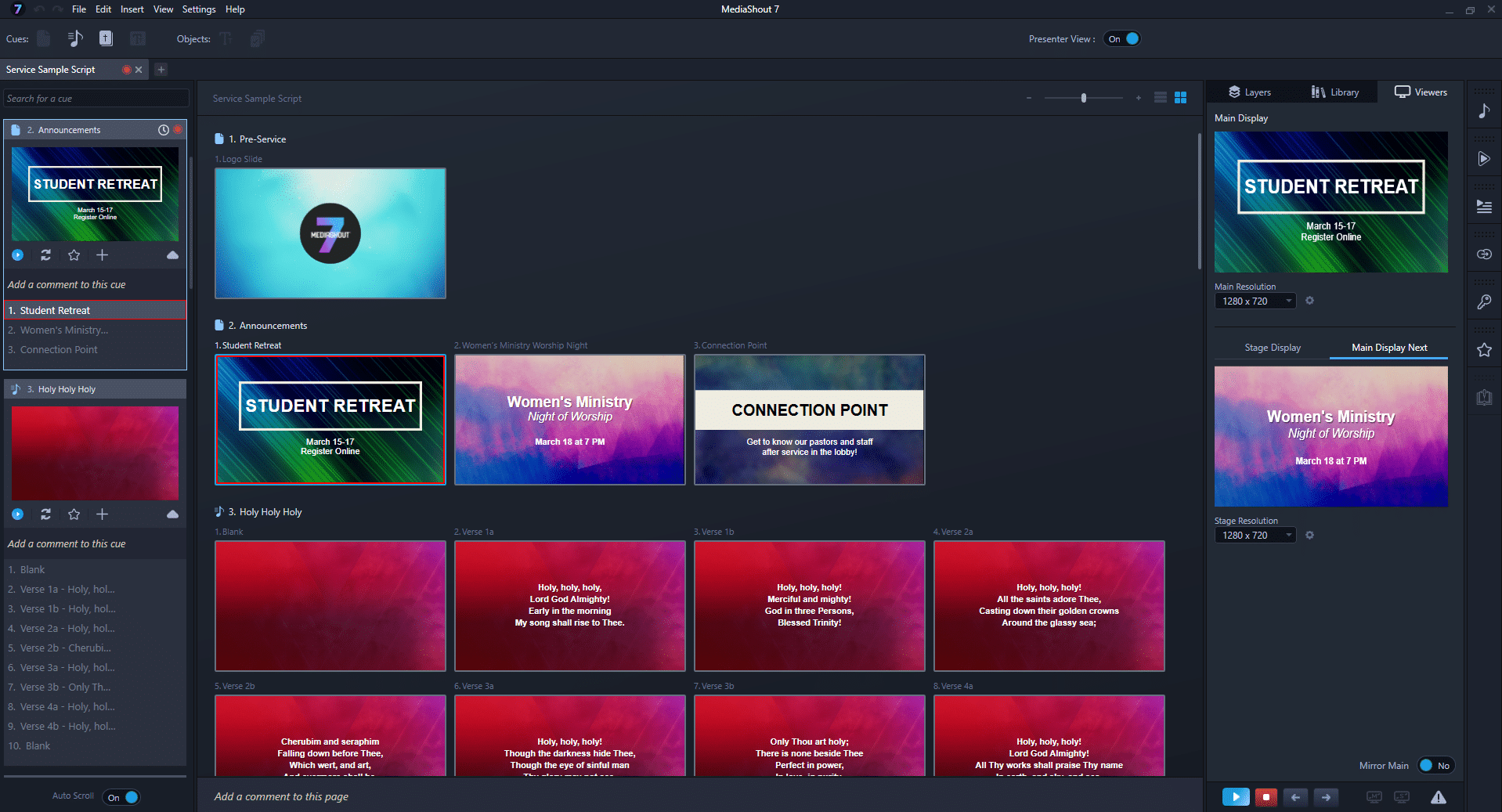
Task: Click loop icon under Announcements cue preview
Action: pos(45,255)
